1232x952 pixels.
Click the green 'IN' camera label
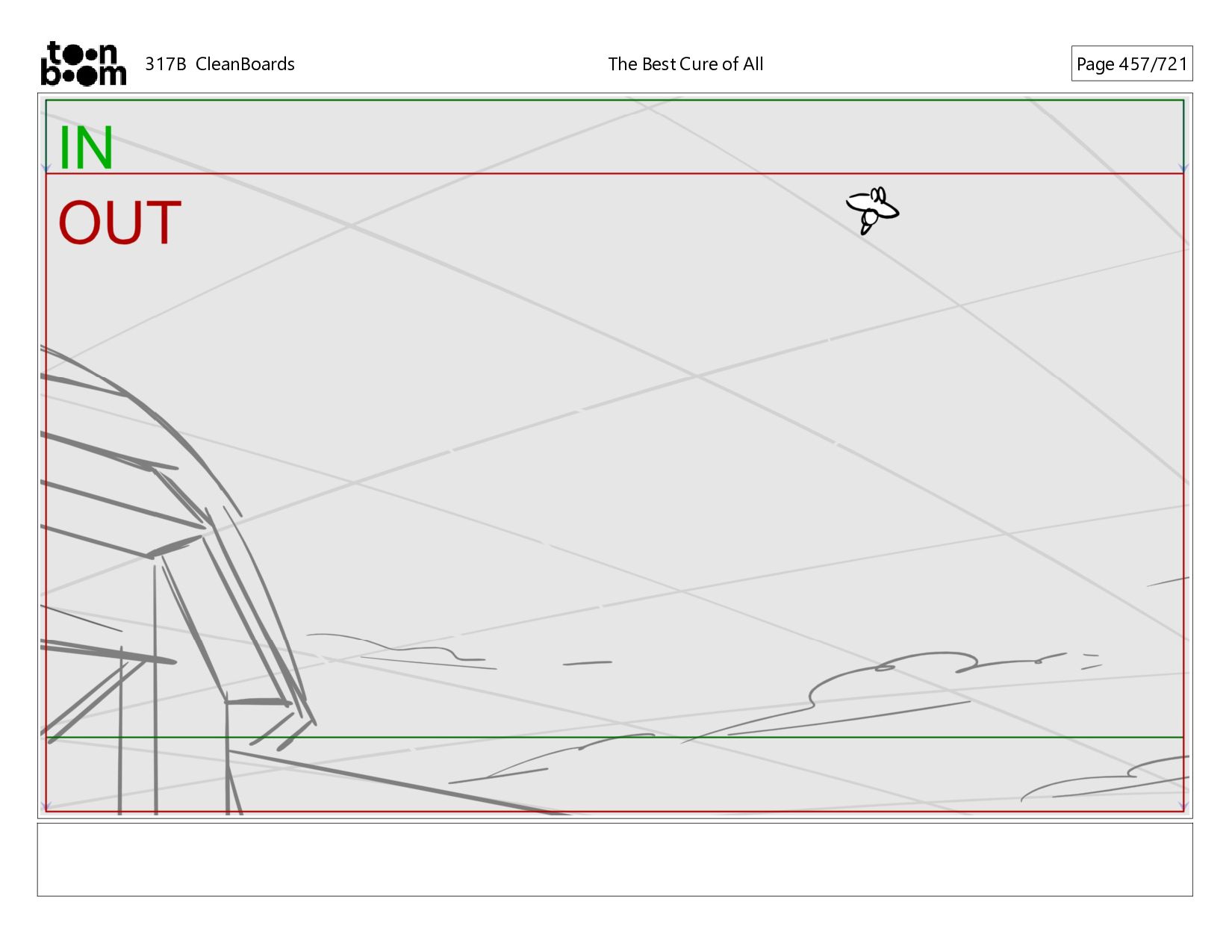[x=86, y=148]
